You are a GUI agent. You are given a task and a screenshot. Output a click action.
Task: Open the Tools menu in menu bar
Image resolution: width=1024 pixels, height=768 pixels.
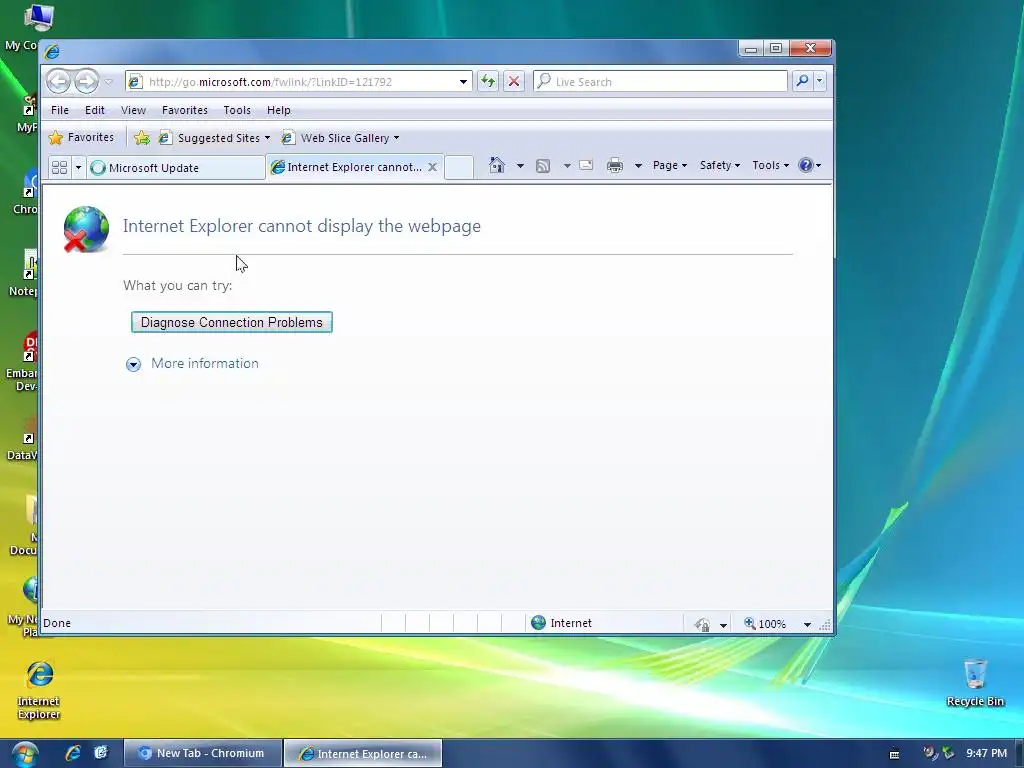(x=237, y=110)
